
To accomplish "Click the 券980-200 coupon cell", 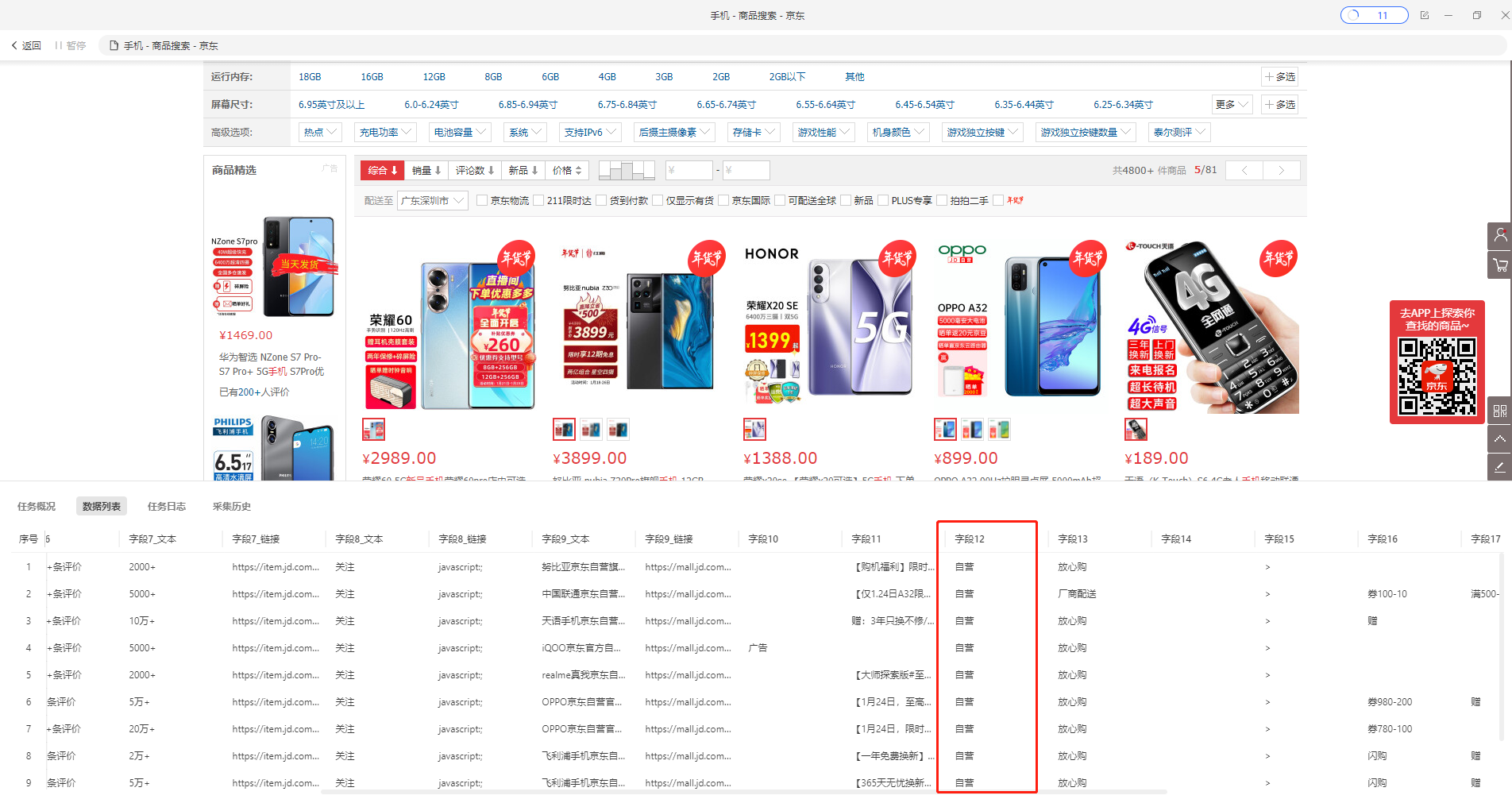I will (x=1390, y=702).
